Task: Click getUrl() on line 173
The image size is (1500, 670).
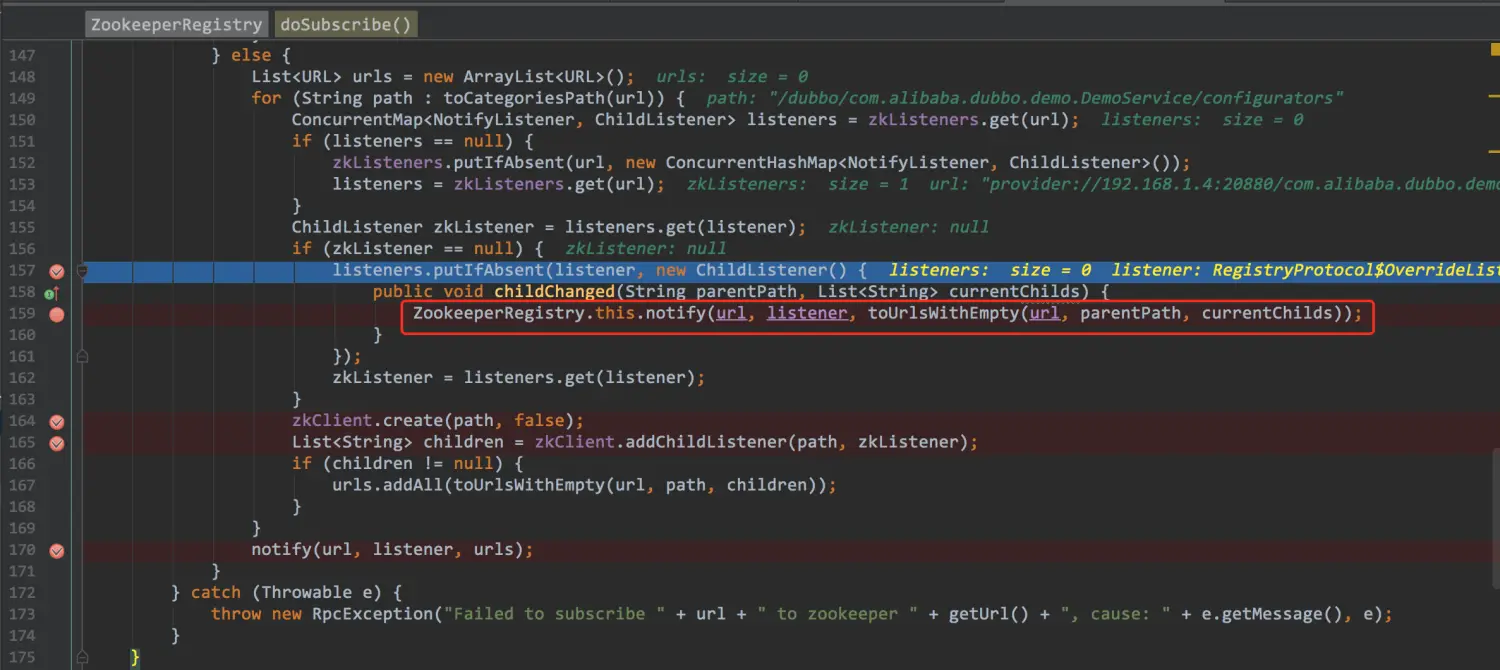Action: tap(989, 614)
